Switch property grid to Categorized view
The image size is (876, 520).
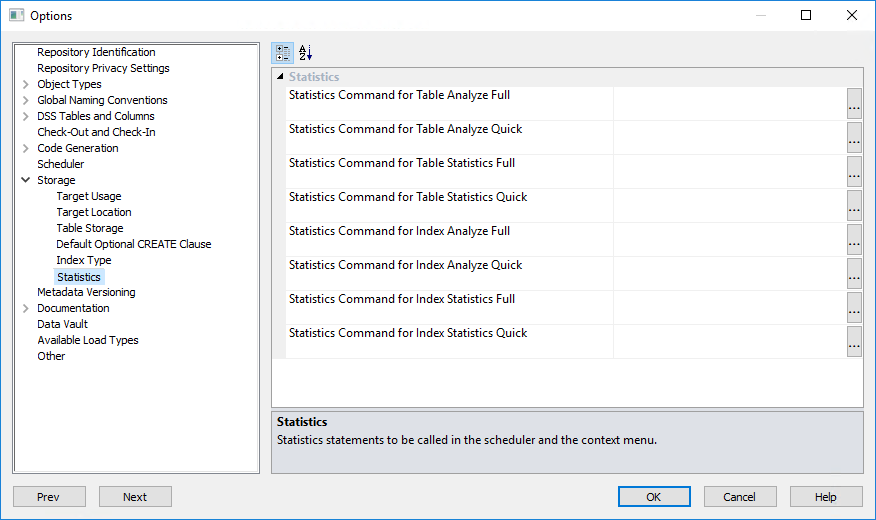coord(283,53)
